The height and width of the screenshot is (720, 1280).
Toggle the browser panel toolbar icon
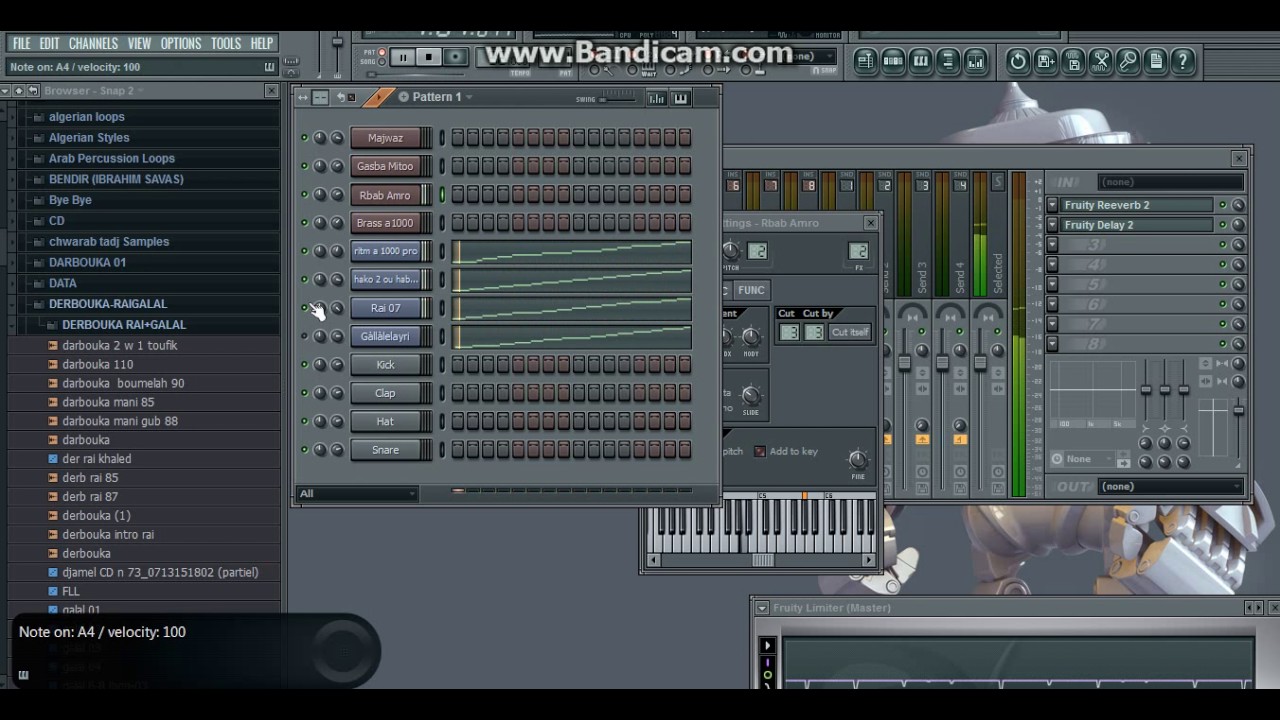947,61
